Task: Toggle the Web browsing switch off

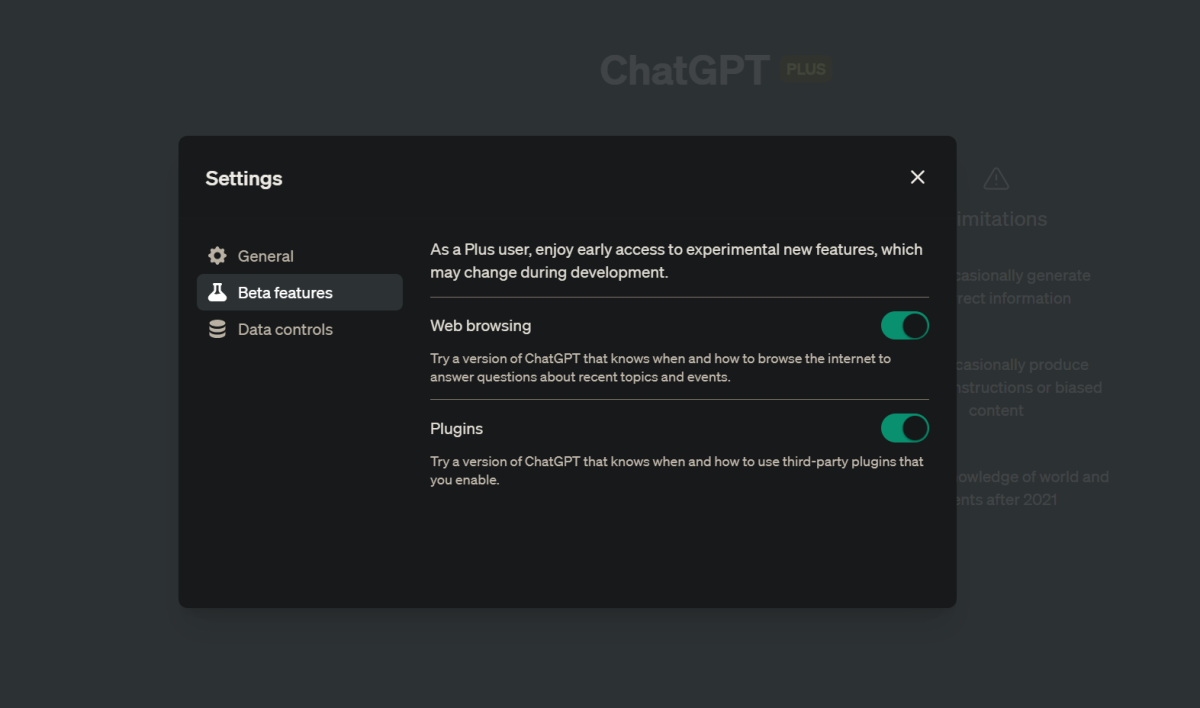Action: click(x=904, y=326)
